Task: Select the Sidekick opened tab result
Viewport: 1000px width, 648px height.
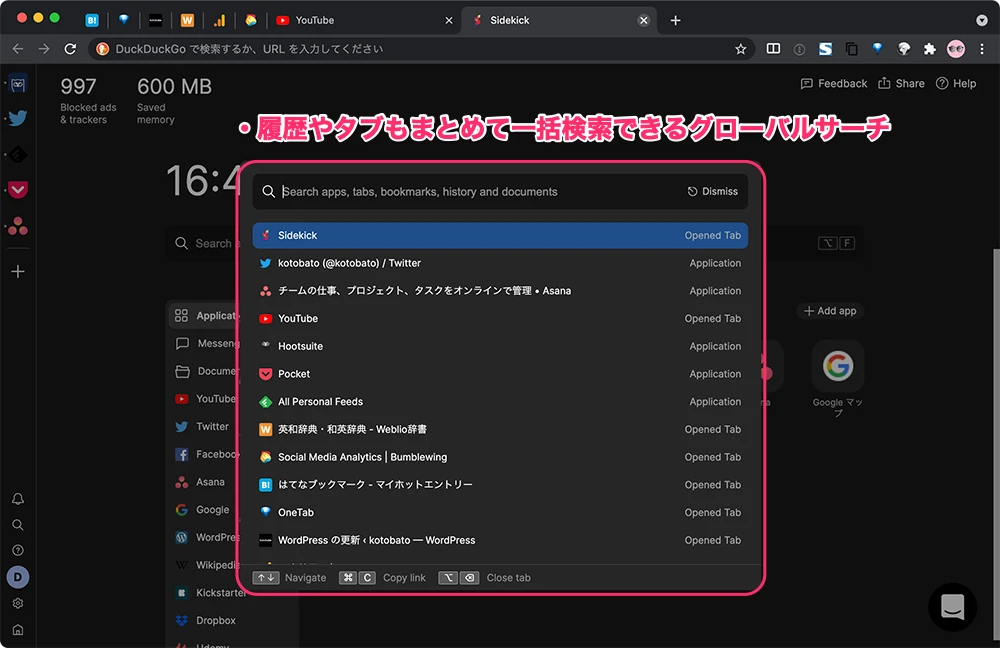Action: click(500, 235)
